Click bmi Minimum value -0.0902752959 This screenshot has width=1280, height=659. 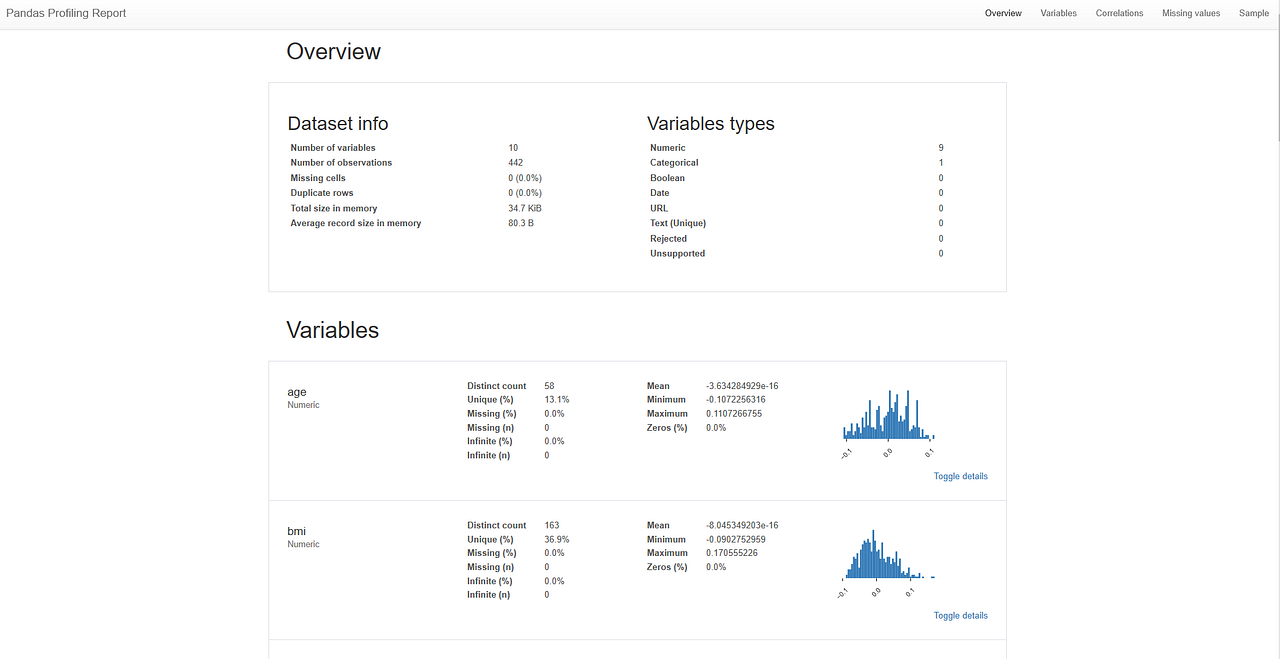736,539
